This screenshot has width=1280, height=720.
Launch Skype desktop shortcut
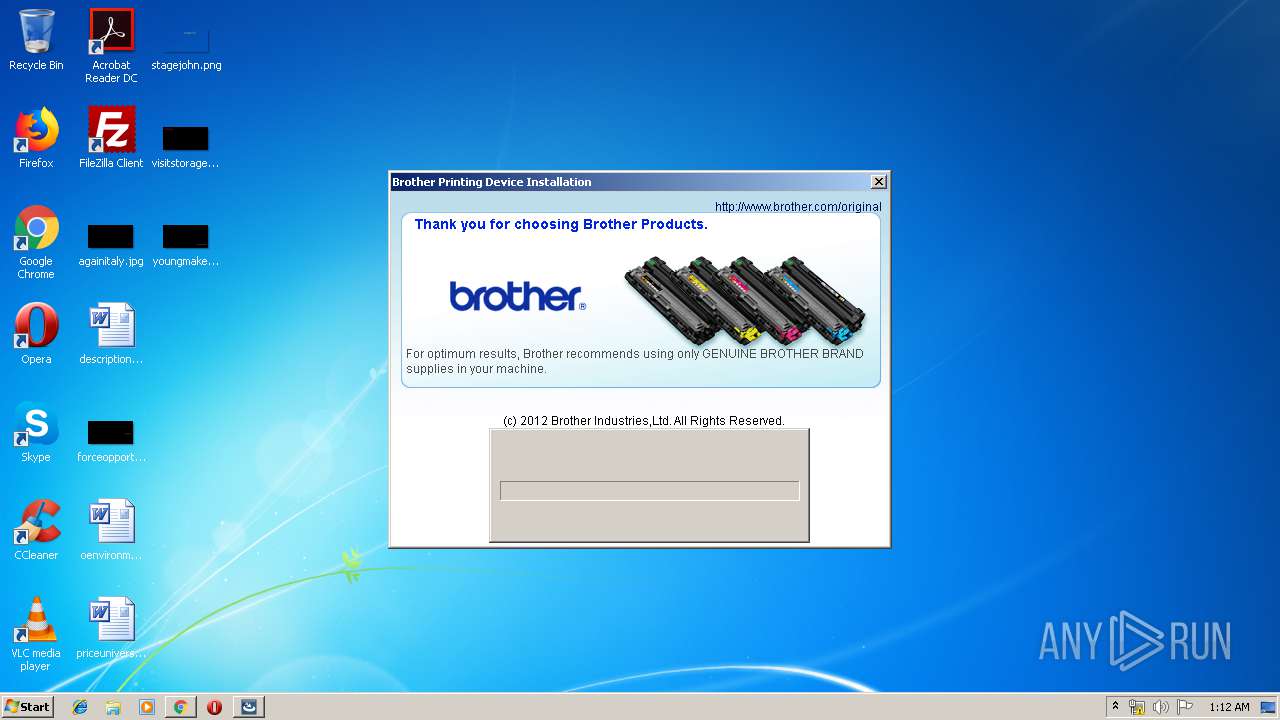pos(36,432)
